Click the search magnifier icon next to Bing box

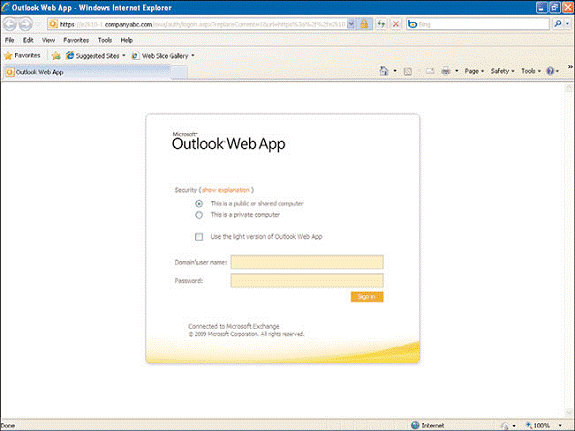pyautogui.click(x=558, y=24)
